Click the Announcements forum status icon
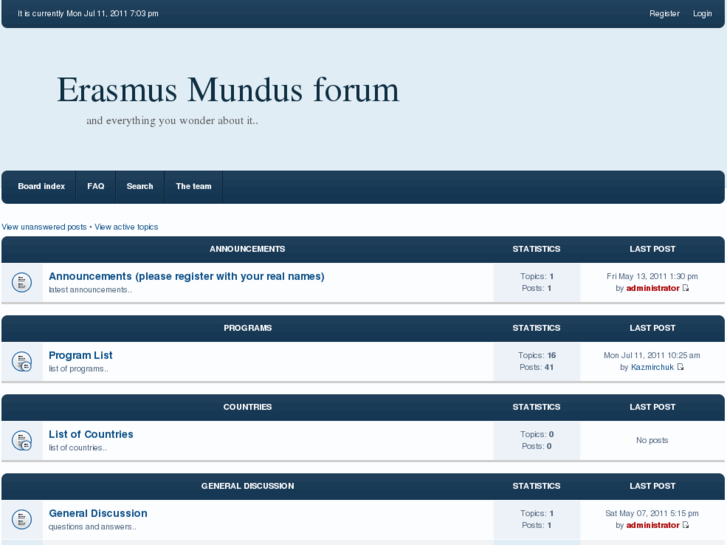The height and width of the screenshot is (545, 727). point(22,282)
